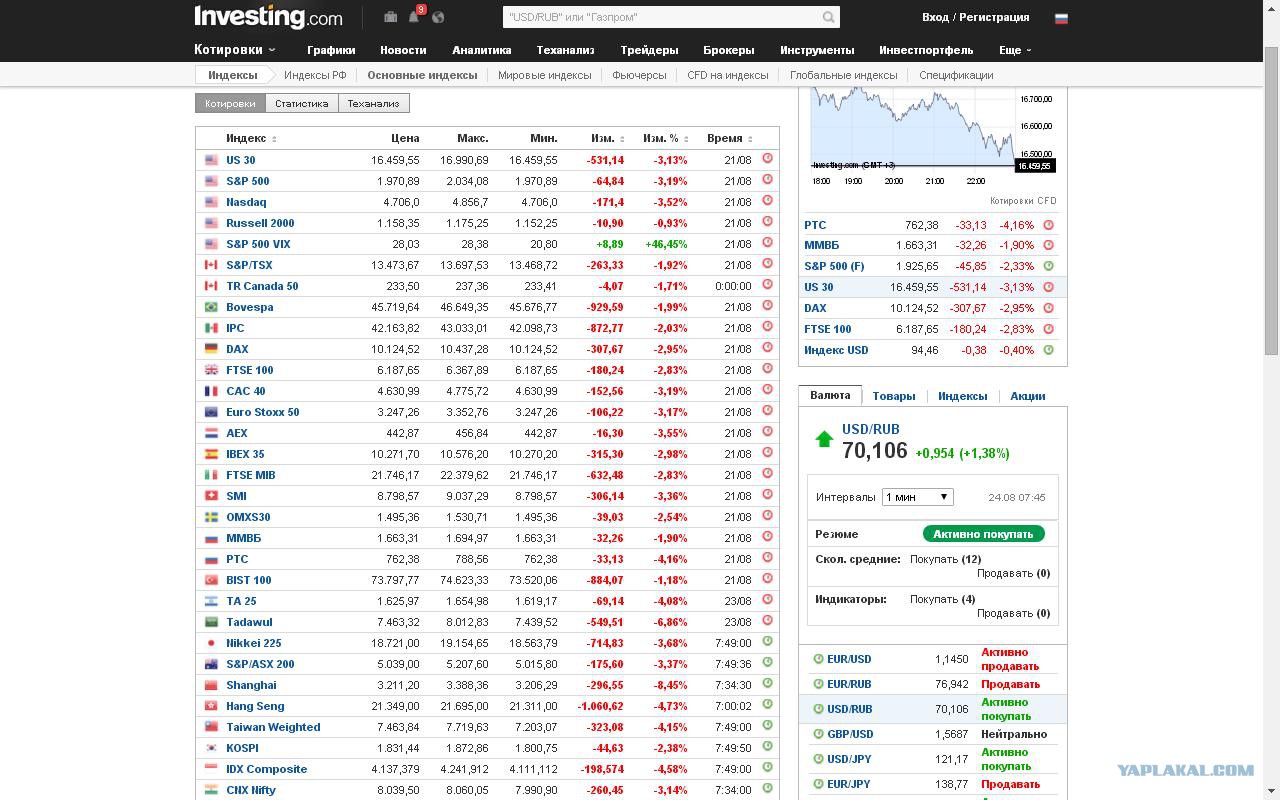Open the Hang Seng index link
This screenshot has width=1280, height=800.
(x=255, y=706)
